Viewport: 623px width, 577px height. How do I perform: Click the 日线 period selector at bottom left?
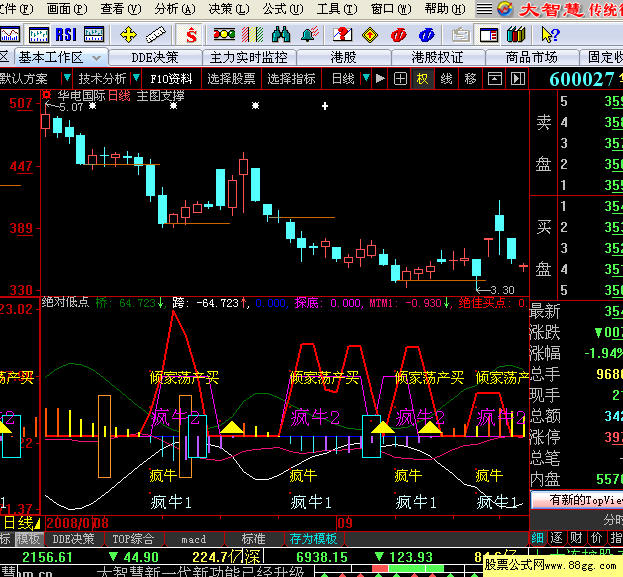[21, 523]
